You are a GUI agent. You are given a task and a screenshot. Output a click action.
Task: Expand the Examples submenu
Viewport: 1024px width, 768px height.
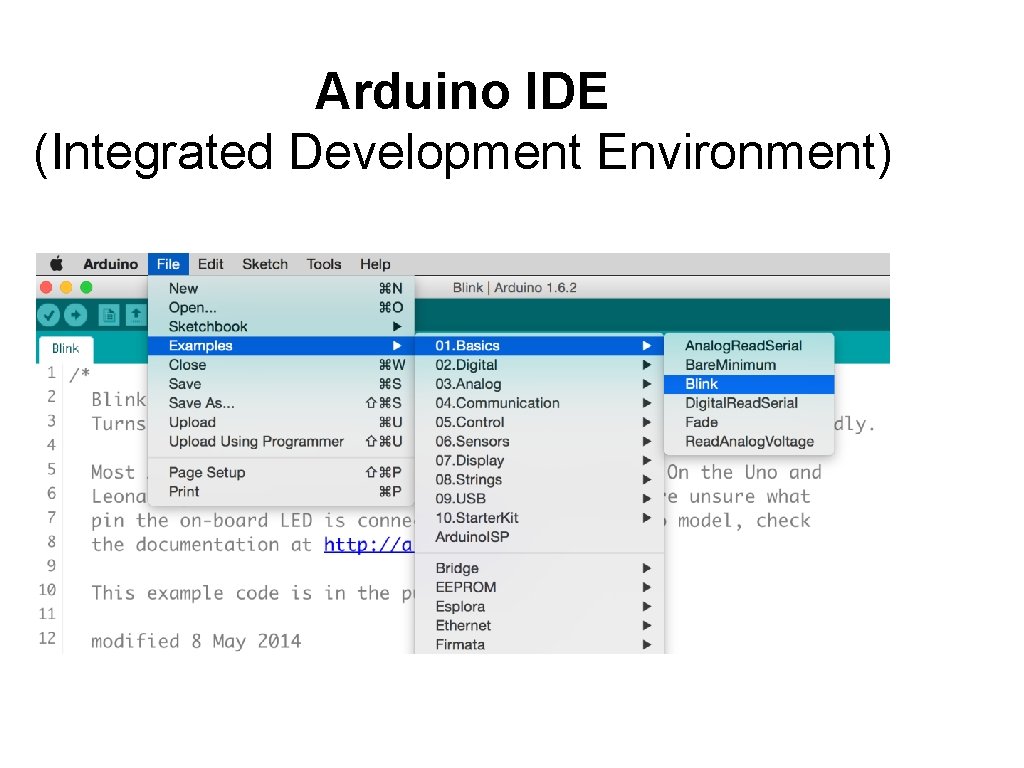click(281, 345)
